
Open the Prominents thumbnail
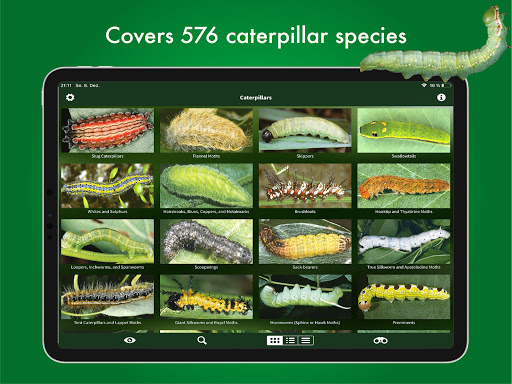coord(404,297)
